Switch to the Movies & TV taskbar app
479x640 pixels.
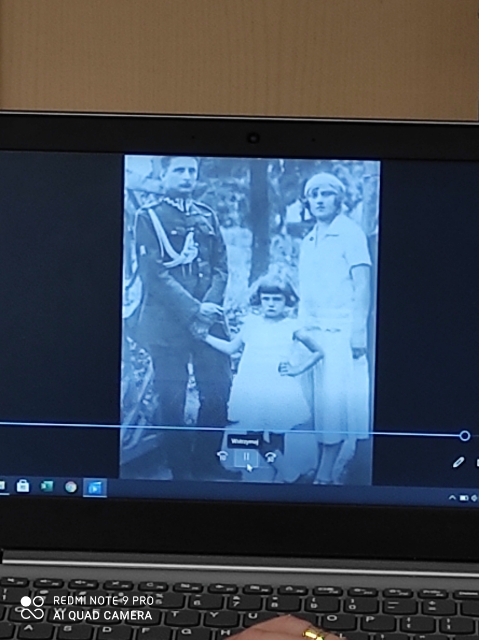pyautogui.click(x=95, y=488)
